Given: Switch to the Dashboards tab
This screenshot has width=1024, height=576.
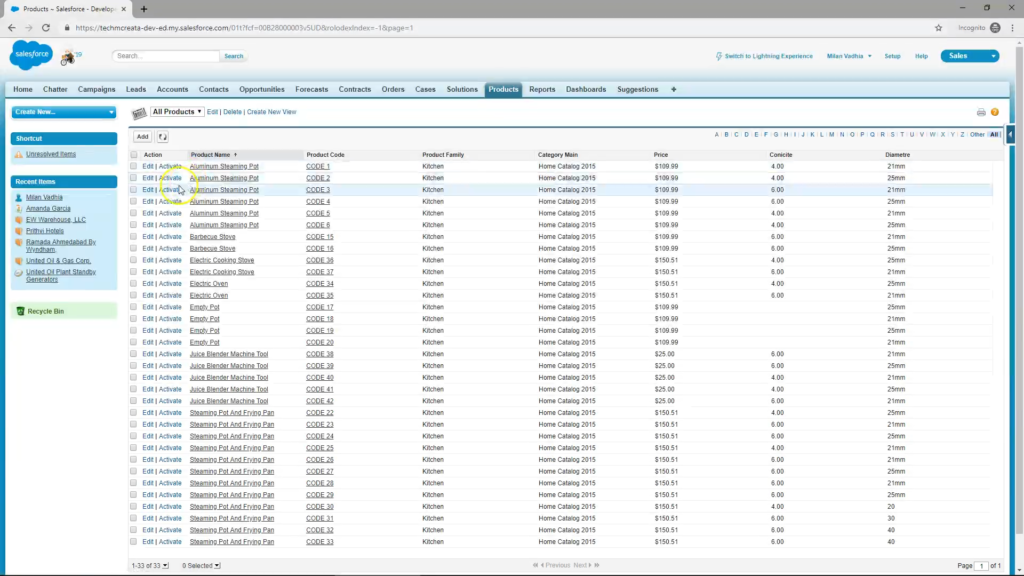Looking at the screenshot, I should [586, 89].
